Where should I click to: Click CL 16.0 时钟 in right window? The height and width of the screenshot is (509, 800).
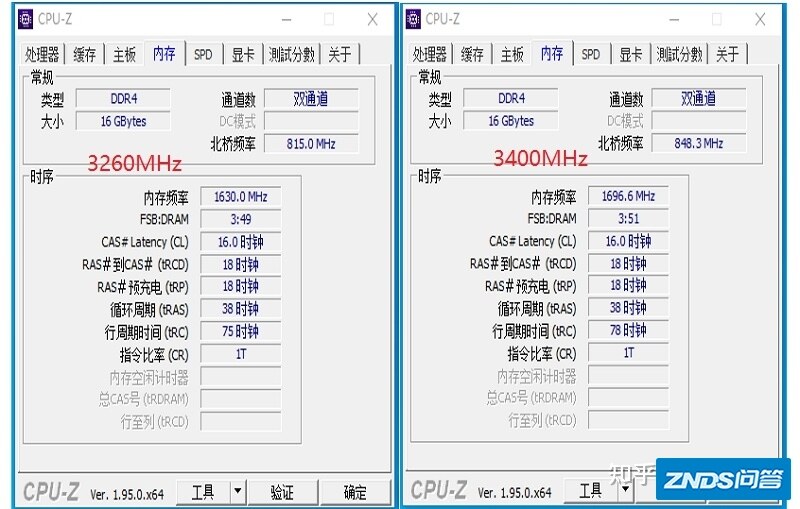(628, 241)
